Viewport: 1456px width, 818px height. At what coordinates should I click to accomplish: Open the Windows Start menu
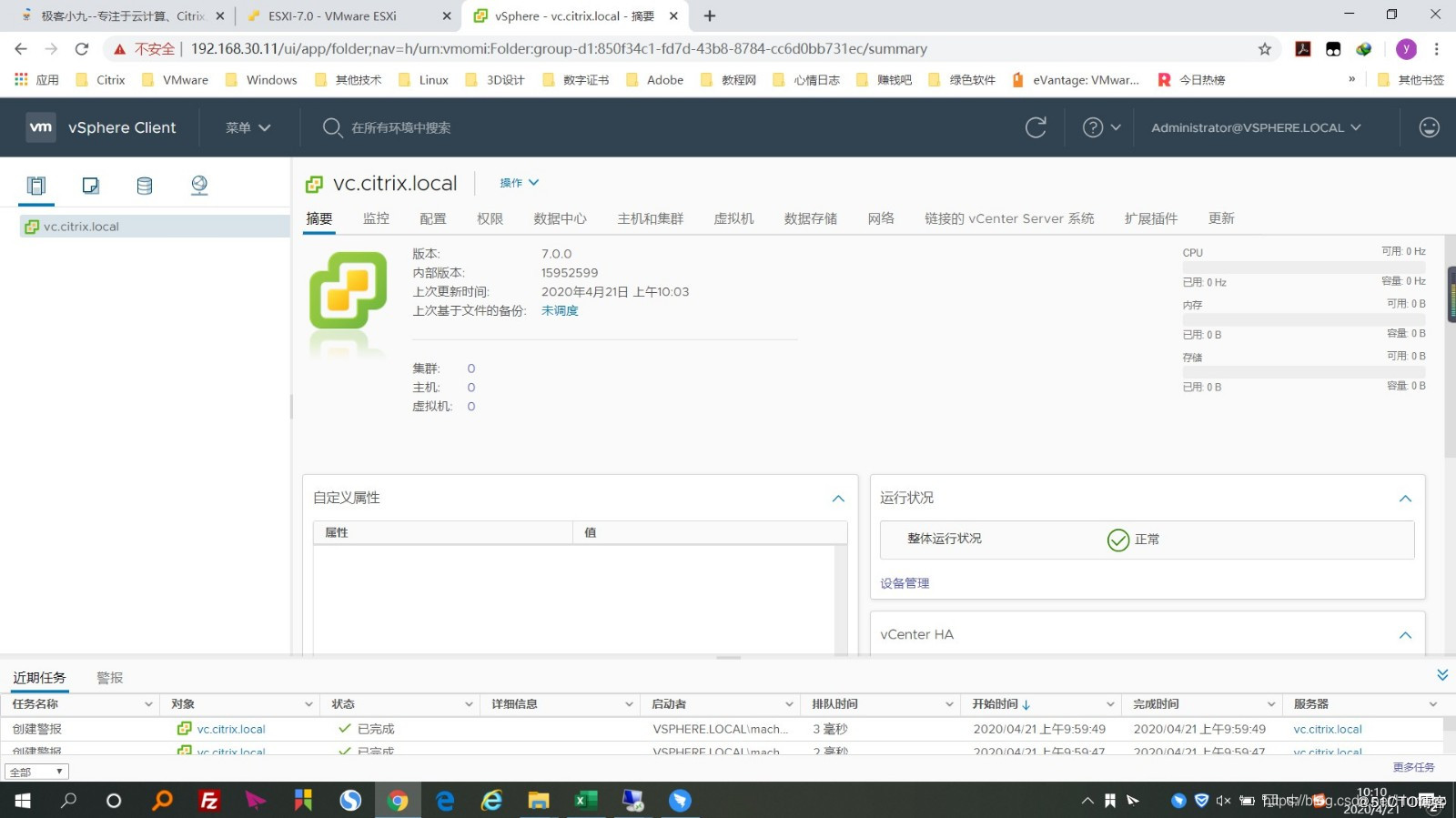(x=23, y=801)
